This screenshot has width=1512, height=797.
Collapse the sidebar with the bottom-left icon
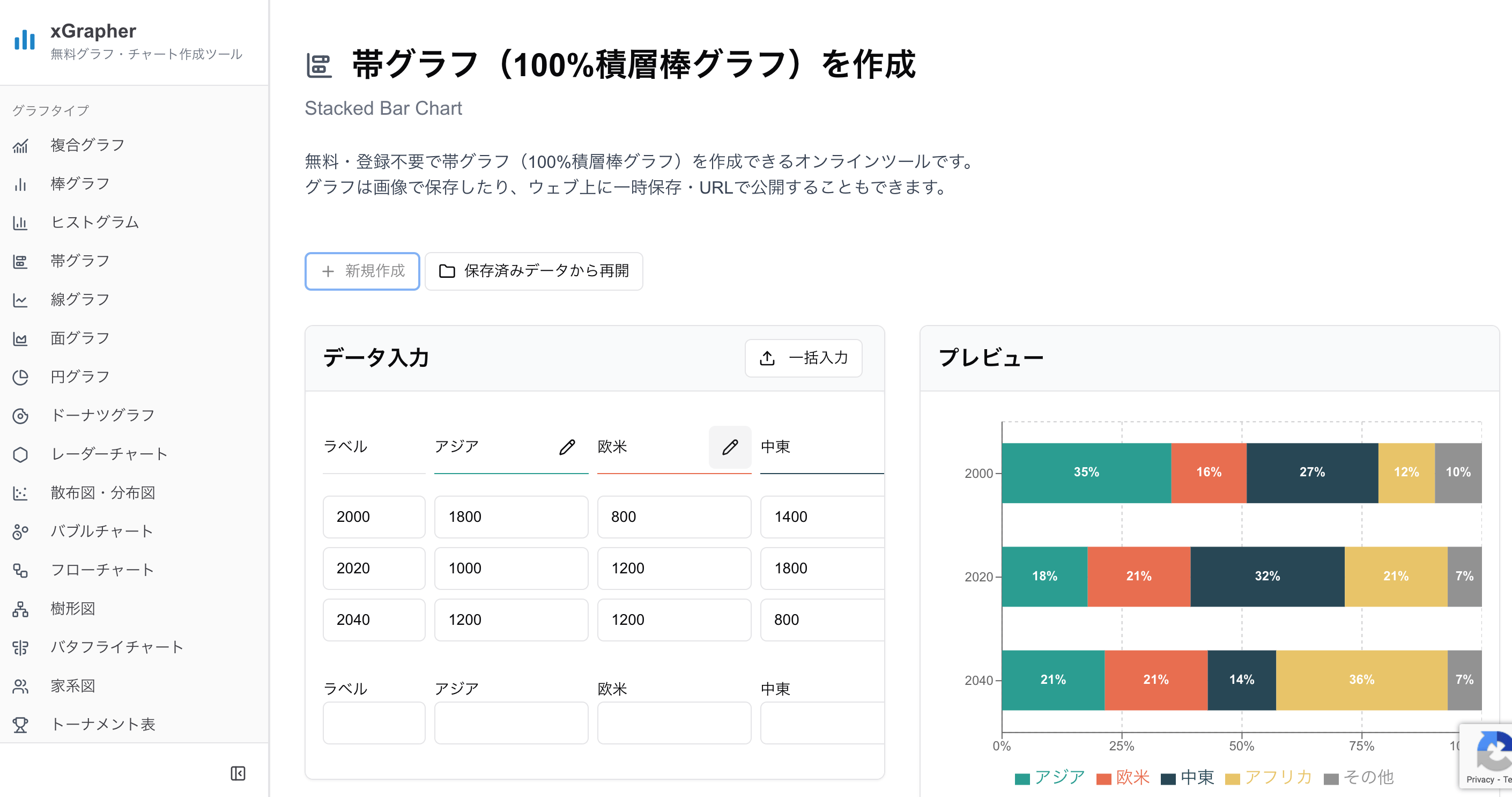pos(239,774)
